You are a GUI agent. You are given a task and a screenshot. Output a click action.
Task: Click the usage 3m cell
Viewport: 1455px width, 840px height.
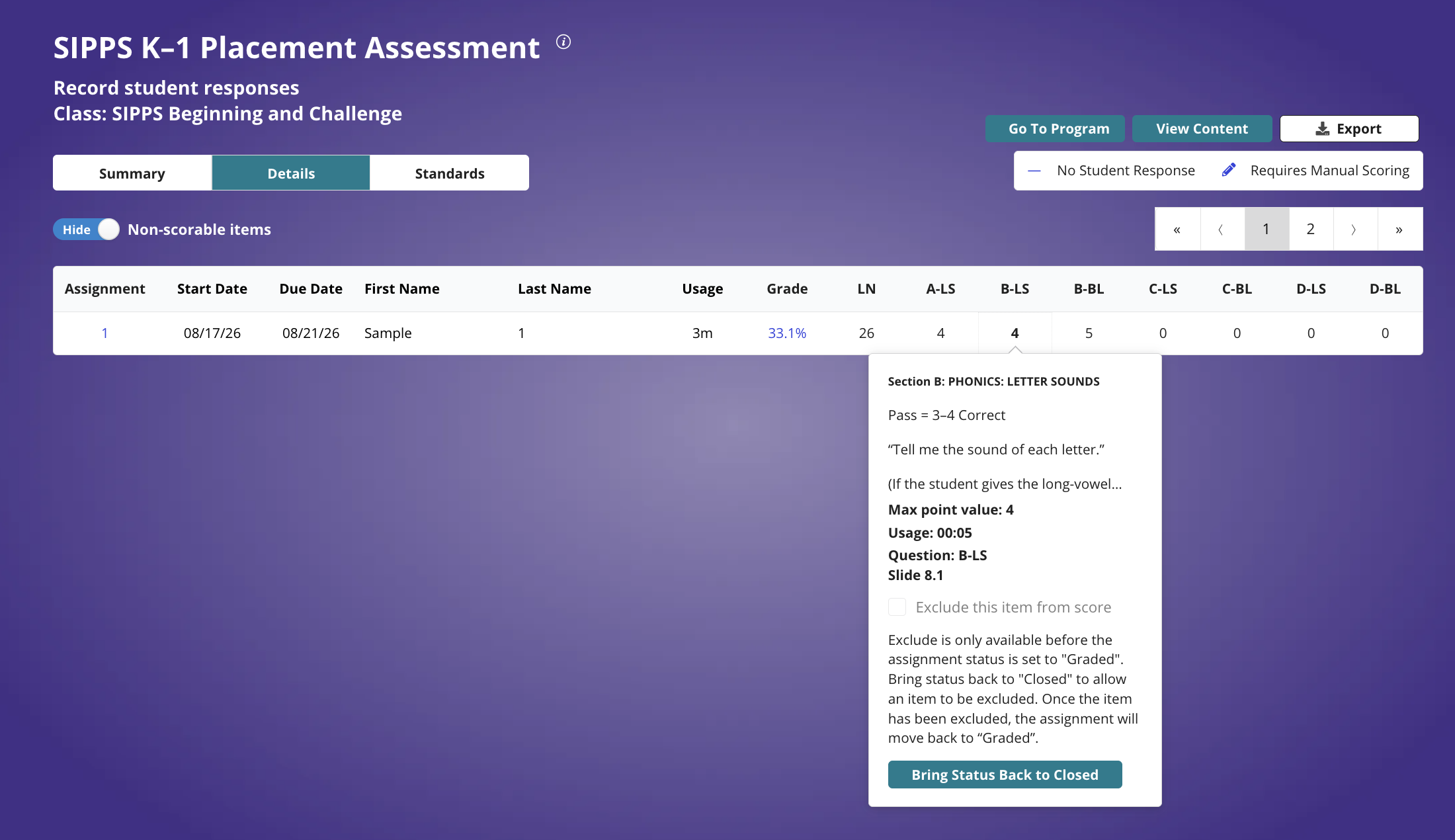(x=702, y=333)
